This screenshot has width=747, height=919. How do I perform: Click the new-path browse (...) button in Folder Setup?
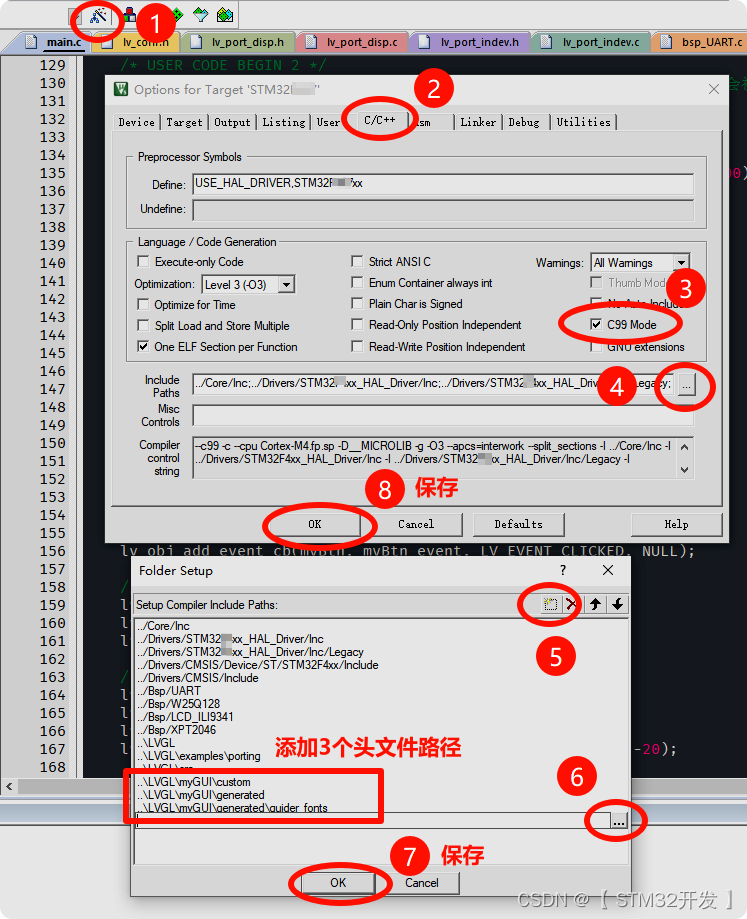coord(619,821)
